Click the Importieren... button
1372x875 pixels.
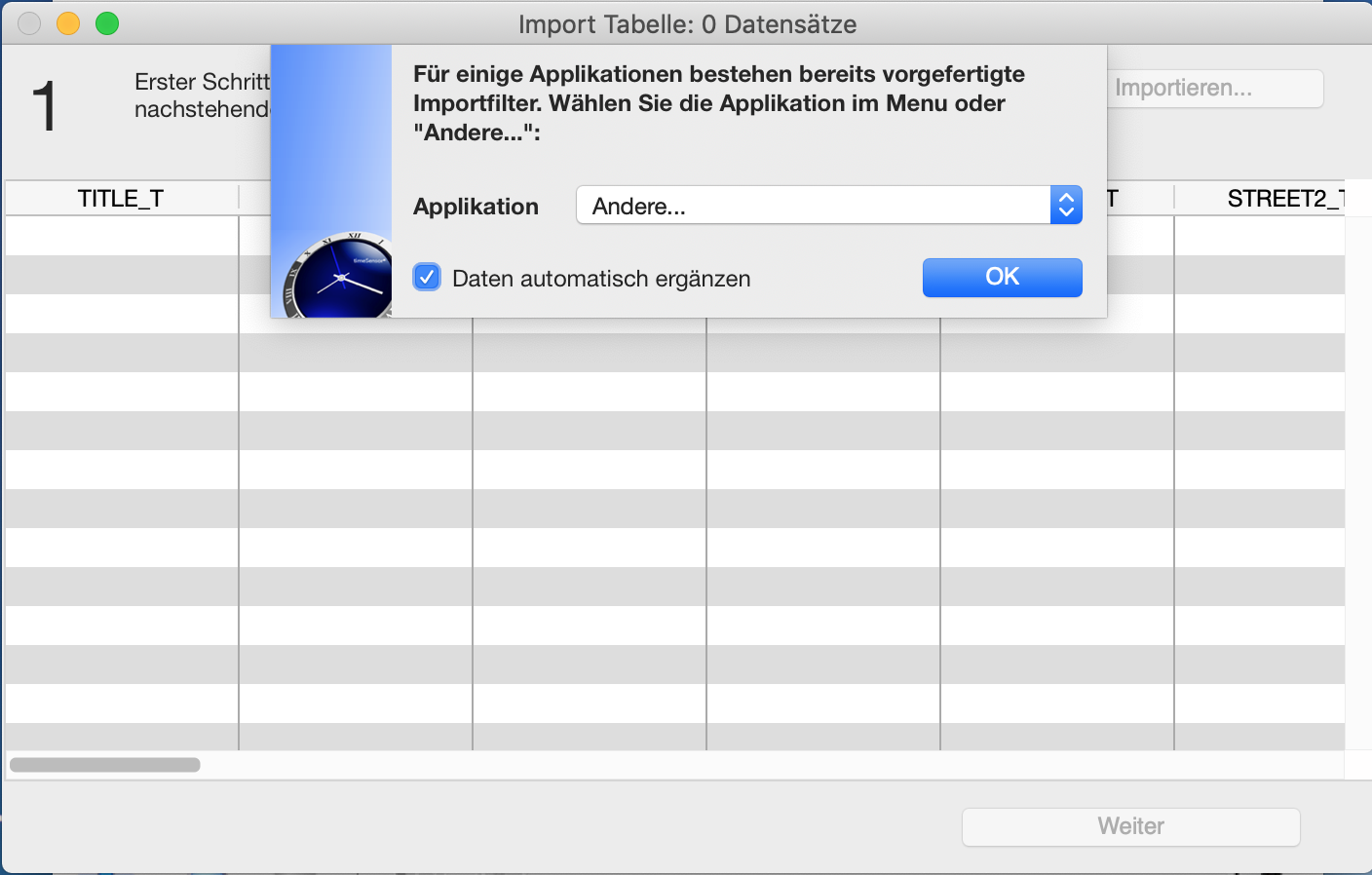click(x=1215, y=89)
